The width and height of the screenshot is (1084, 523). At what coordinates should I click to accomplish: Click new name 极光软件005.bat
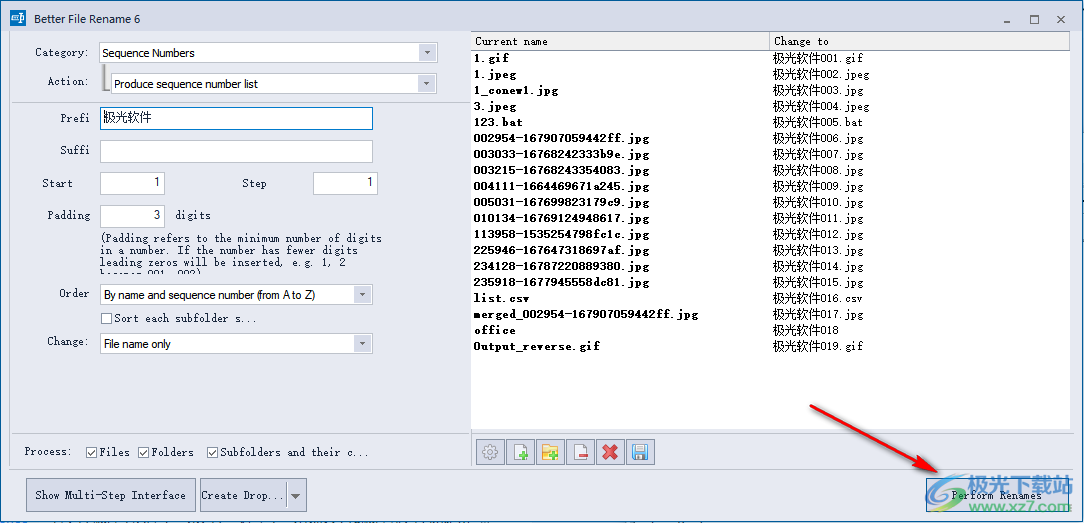click(x=818, y=122)
